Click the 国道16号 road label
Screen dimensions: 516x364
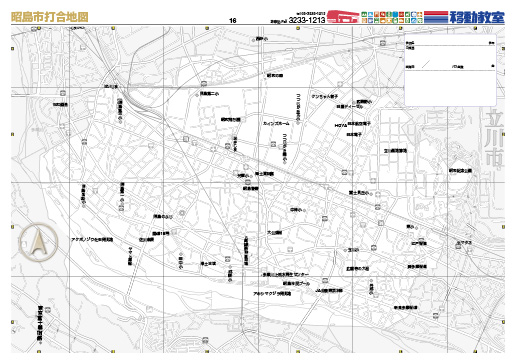coord(161,234)
